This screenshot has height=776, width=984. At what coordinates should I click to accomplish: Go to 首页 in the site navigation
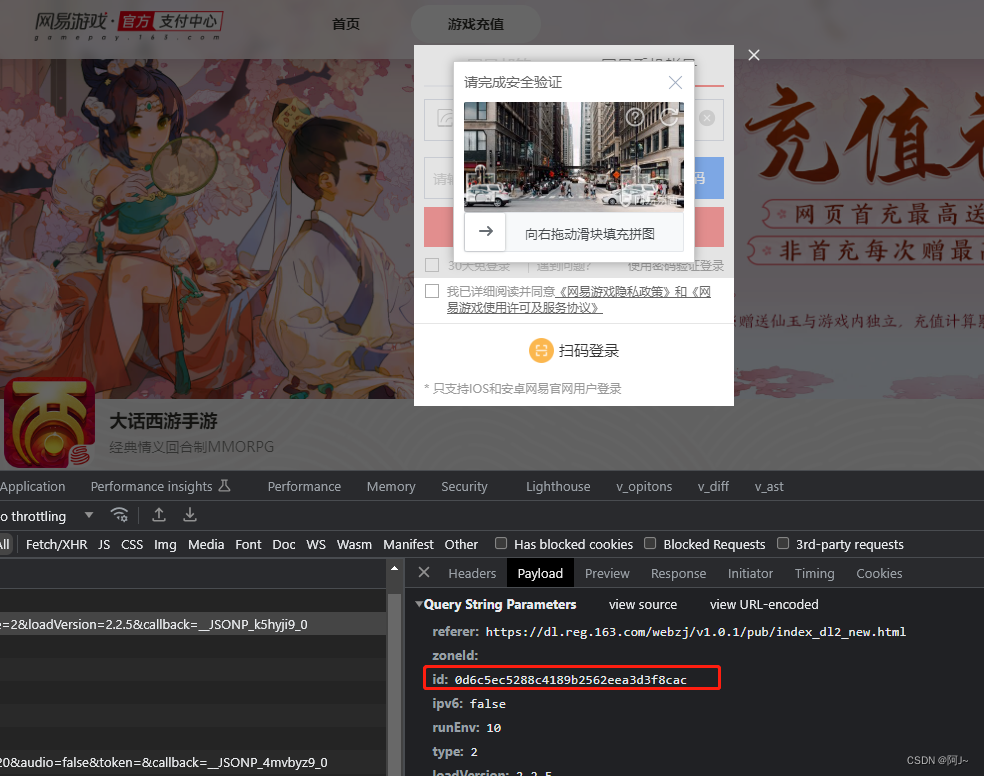coord(346,24)
